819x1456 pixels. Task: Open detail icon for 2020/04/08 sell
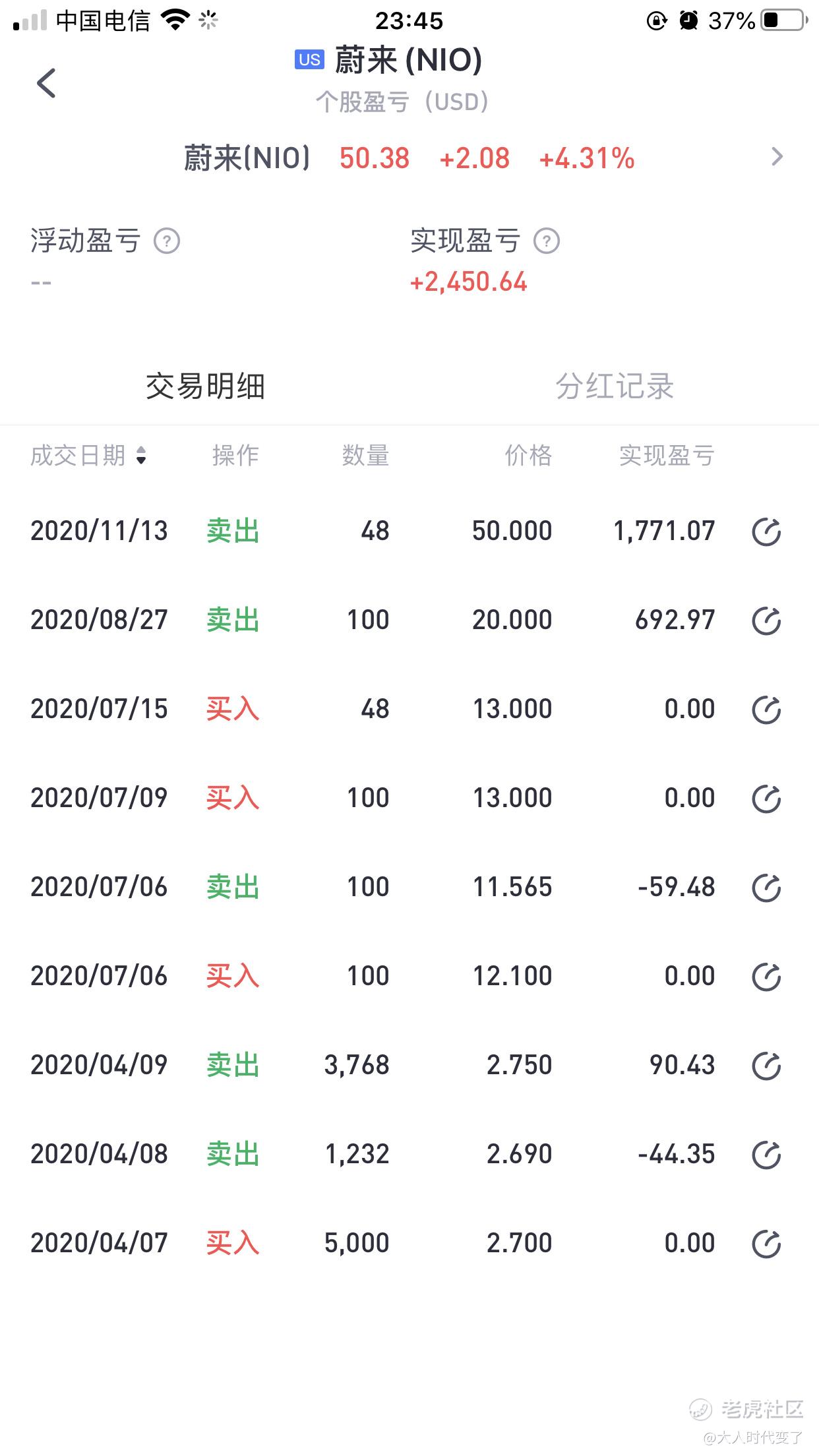tap(766, 1155)
